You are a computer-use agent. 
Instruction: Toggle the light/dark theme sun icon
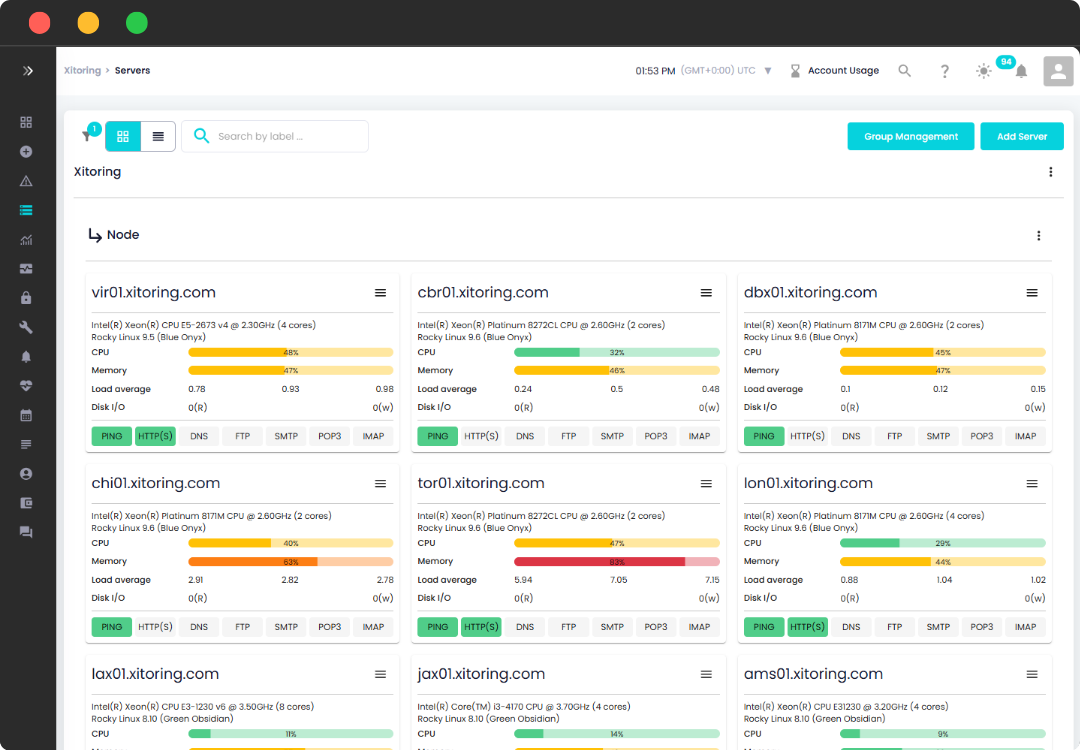coord(984,71)
